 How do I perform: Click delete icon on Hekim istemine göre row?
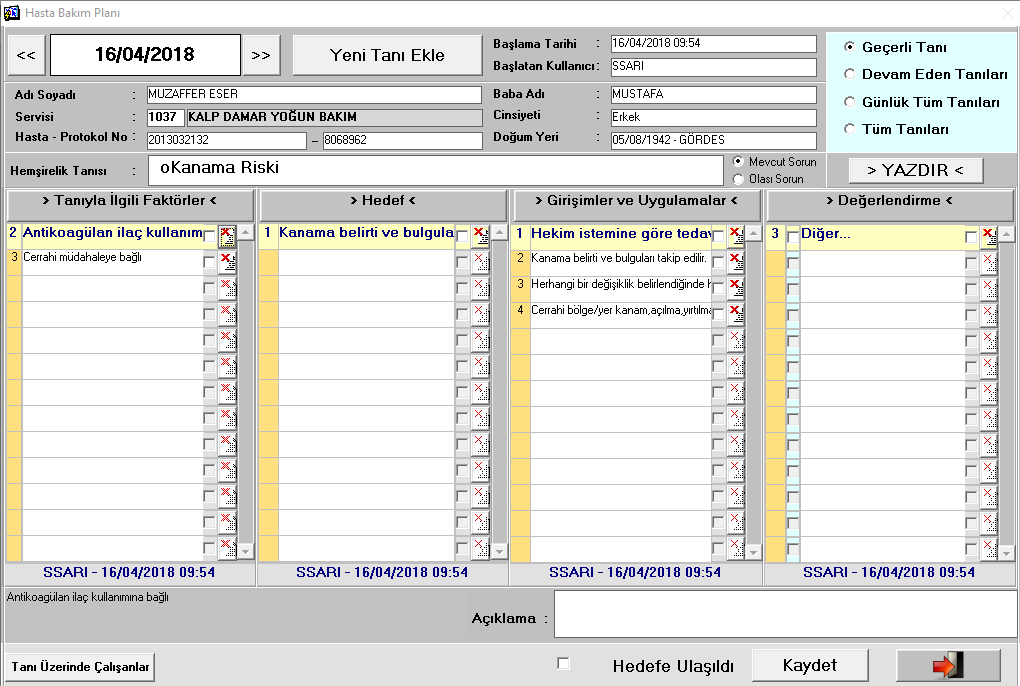pos(735,236)
